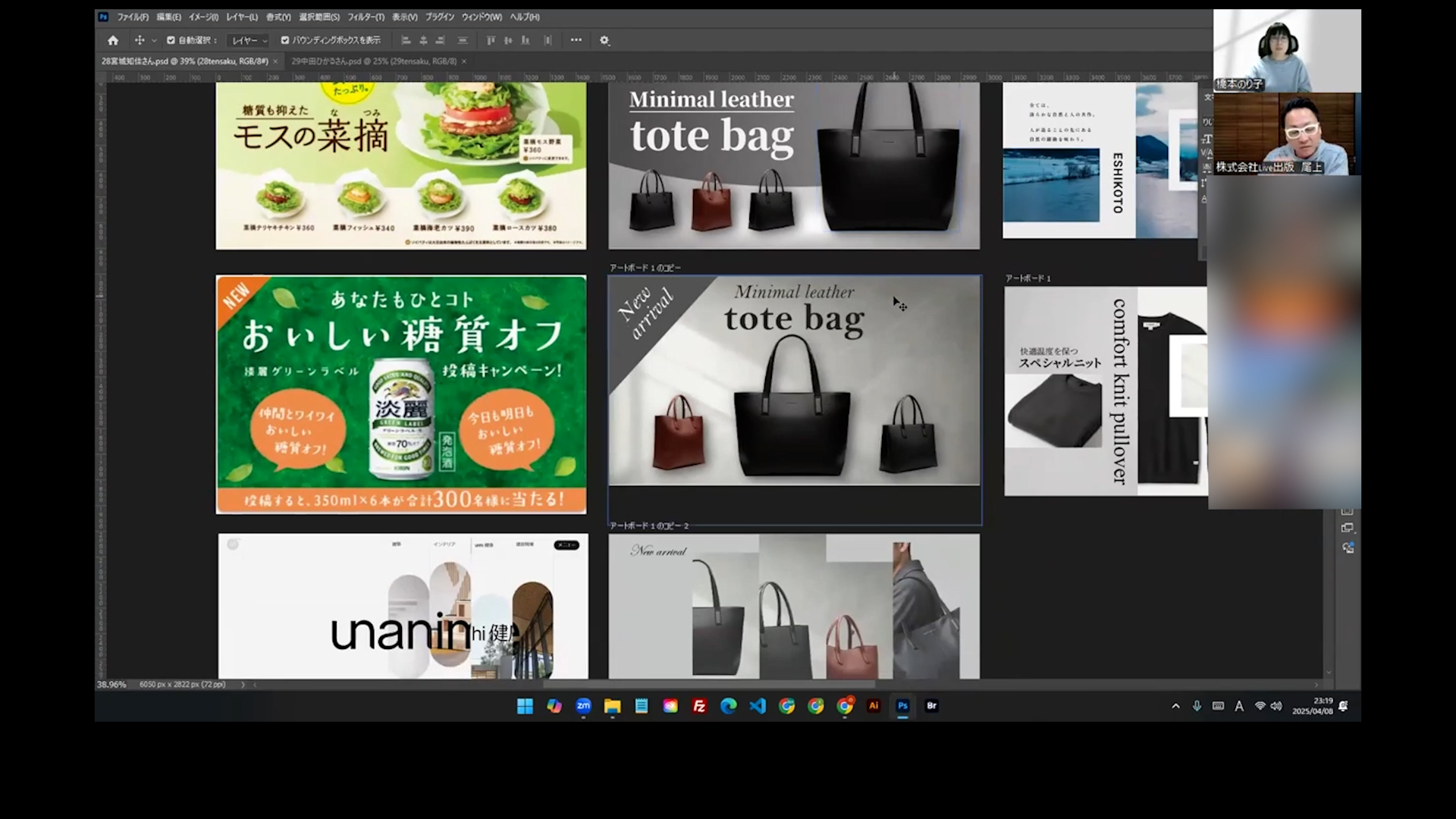Viewport: 1456px width, 819px height.
Task: Click the microphone tray icon
Action: 1197,706
